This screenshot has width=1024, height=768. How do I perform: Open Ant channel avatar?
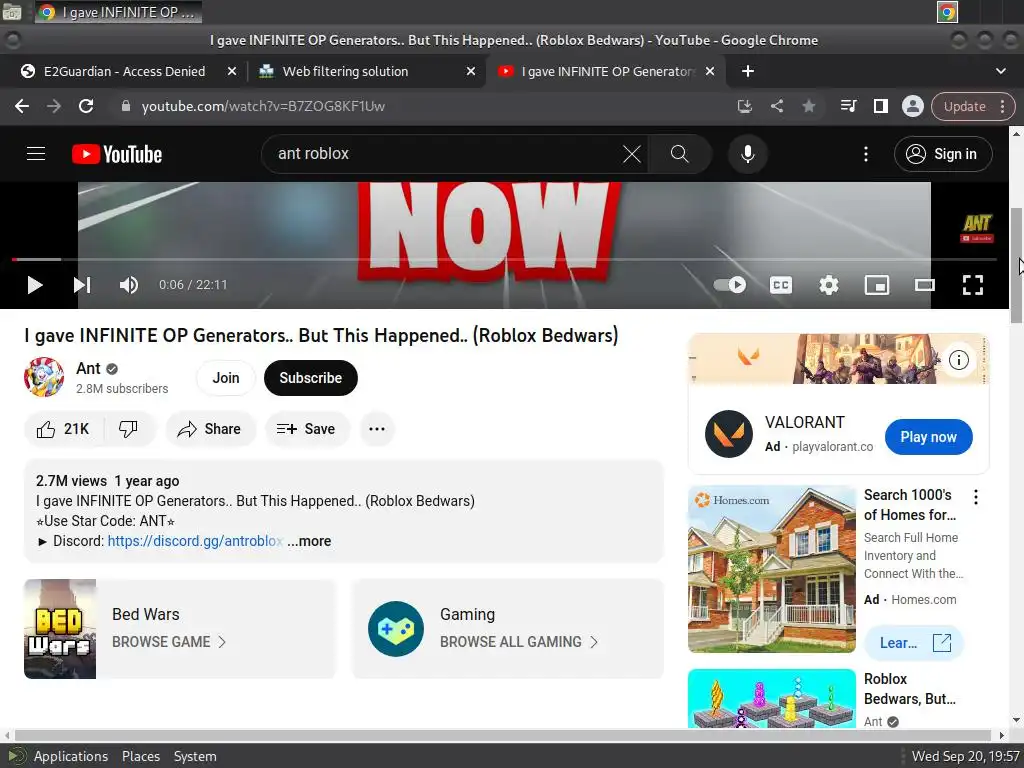pos(44,377)
